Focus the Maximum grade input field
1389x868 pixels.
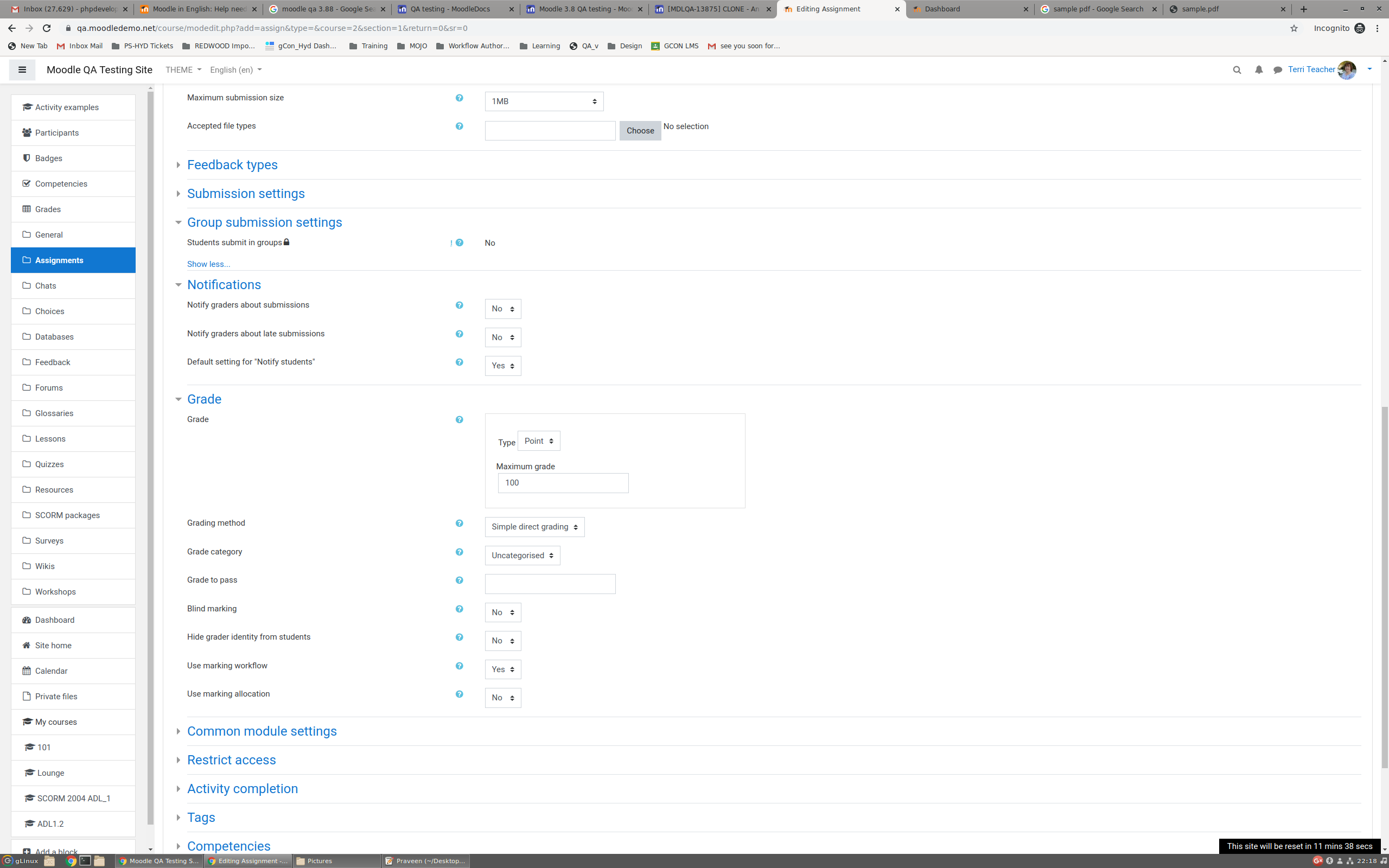(563, 483)
